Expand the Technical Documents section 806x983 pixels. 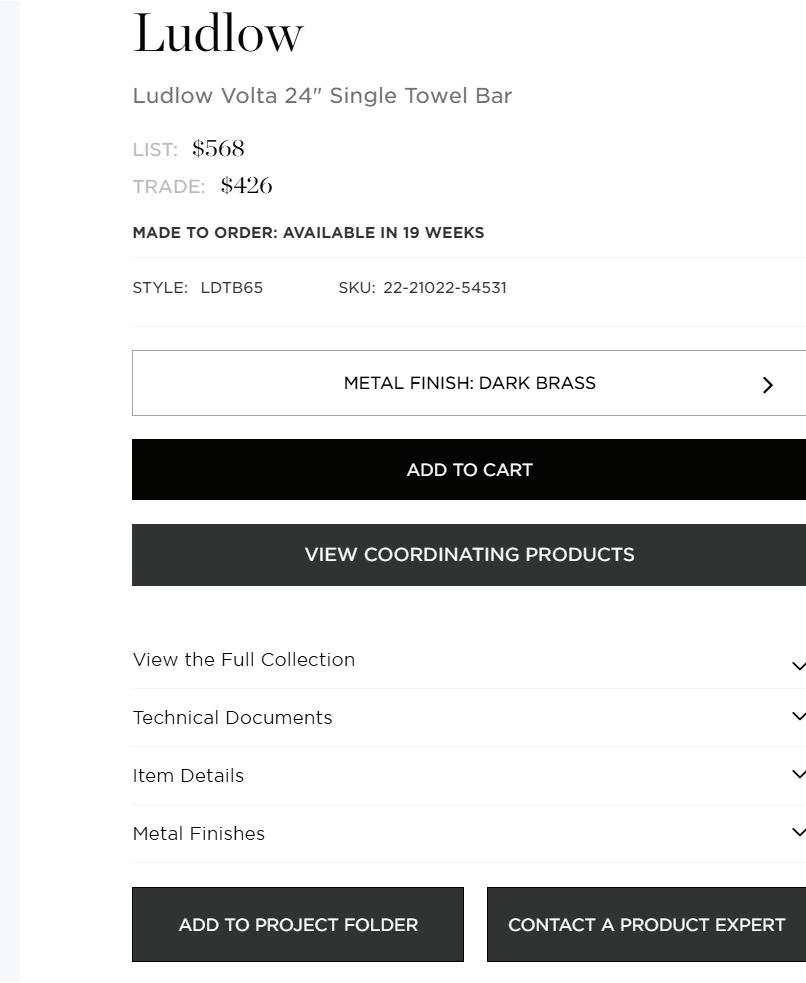coord(233,718)
